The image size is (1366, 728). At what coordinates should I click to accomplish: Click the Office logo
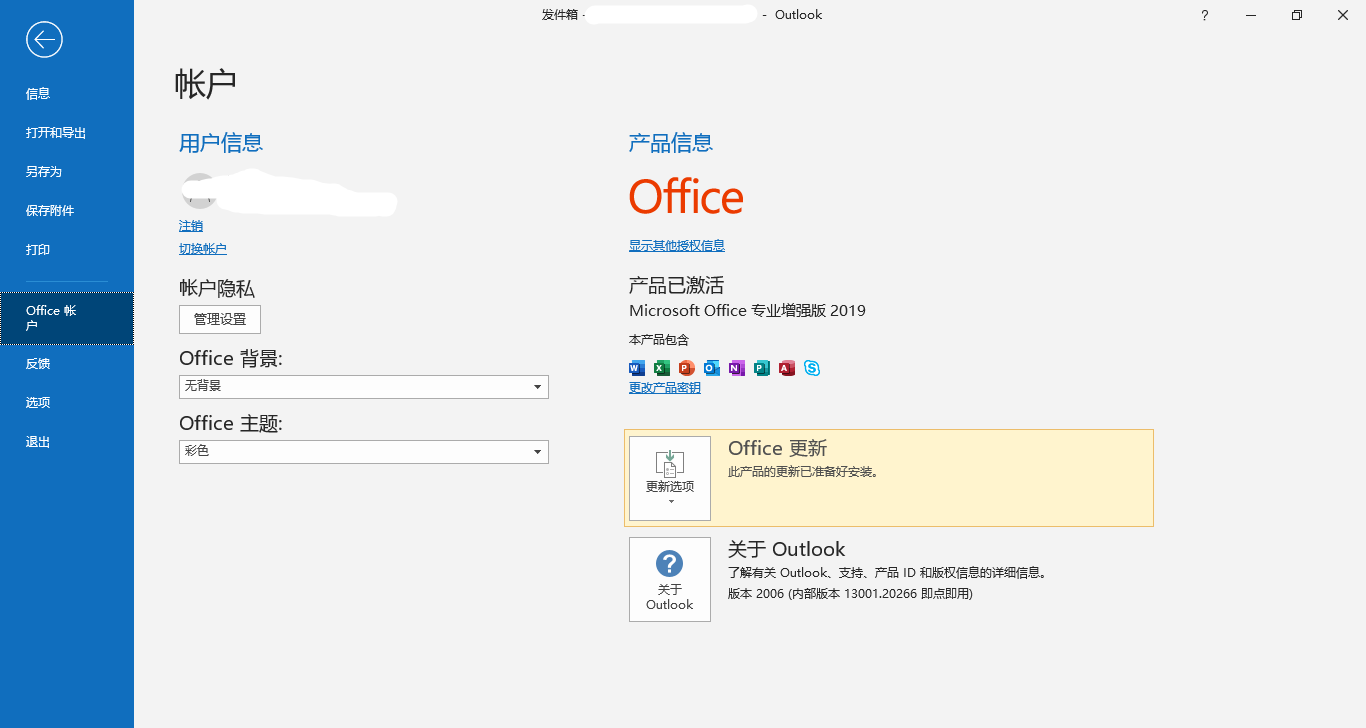pos(686,197)
